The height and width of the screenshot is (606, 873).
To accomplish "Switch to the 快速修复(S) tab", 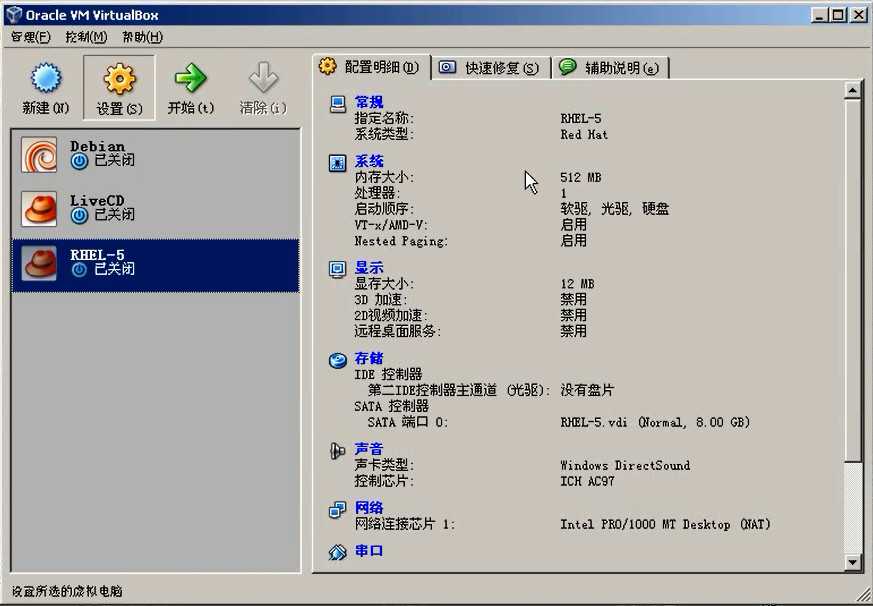I will point(492,68).
